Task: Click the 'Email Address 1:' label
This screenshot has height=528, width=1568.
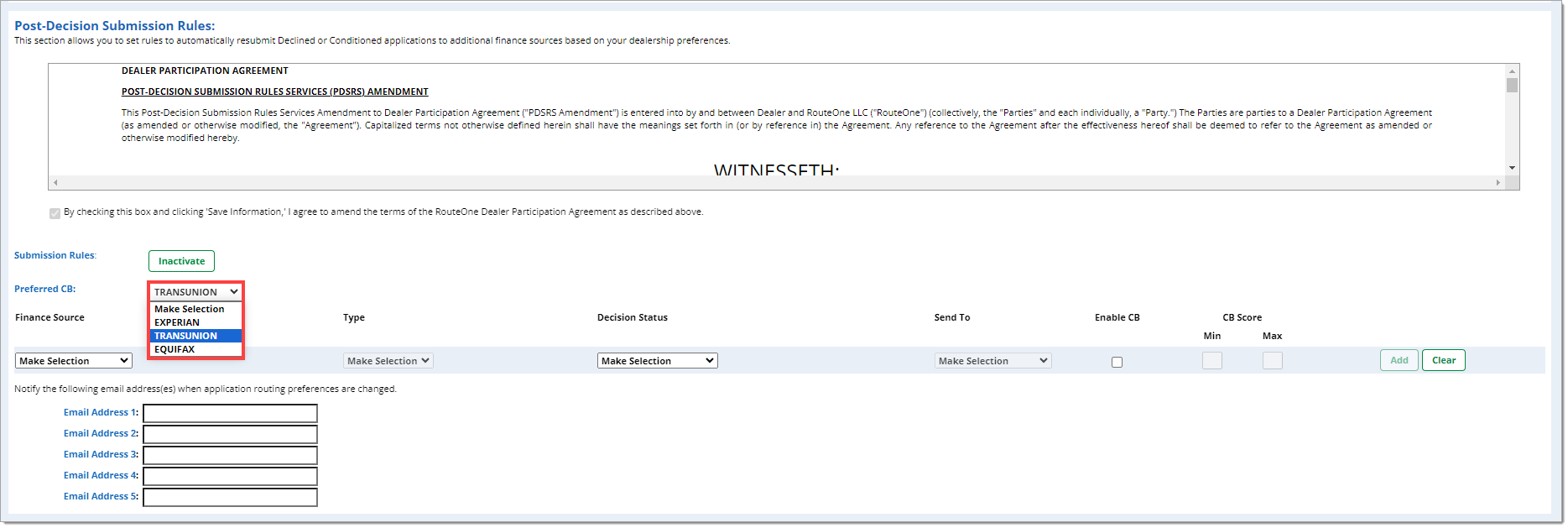Action: (101, 412)
